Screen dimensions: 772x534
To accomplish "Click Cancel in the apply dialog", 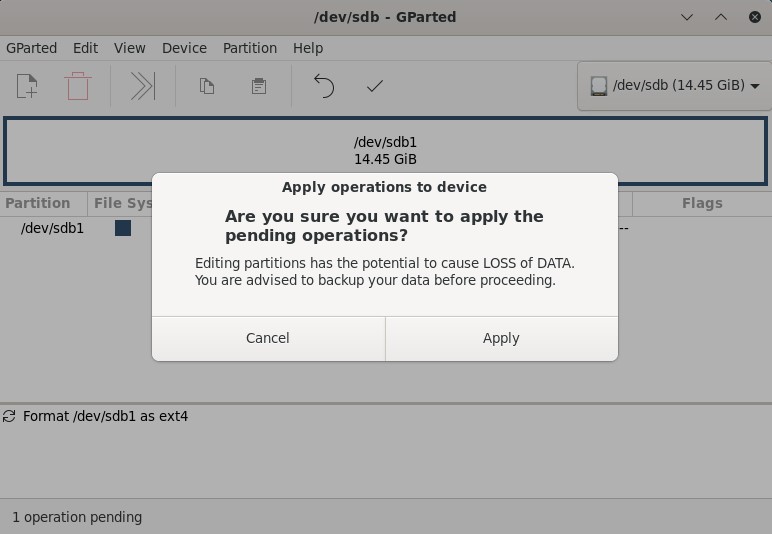I will pos(268,339).
